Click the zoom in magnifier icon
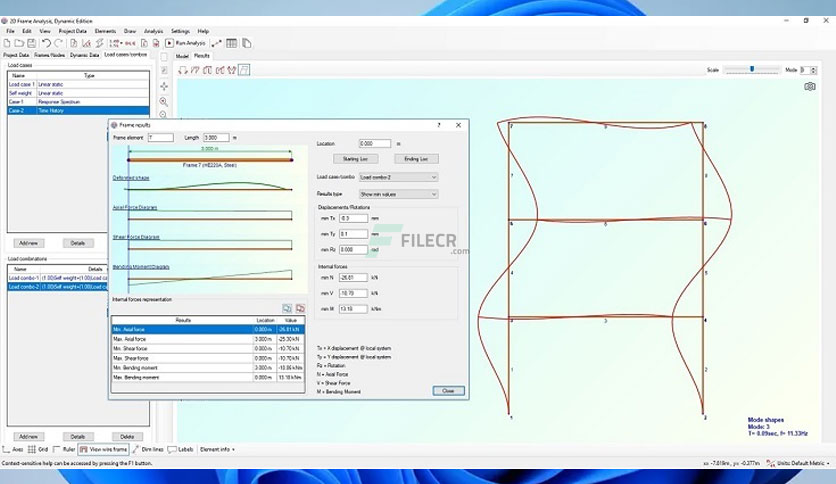The height and width of the screenshot is (484, 836). coord(164,101)
